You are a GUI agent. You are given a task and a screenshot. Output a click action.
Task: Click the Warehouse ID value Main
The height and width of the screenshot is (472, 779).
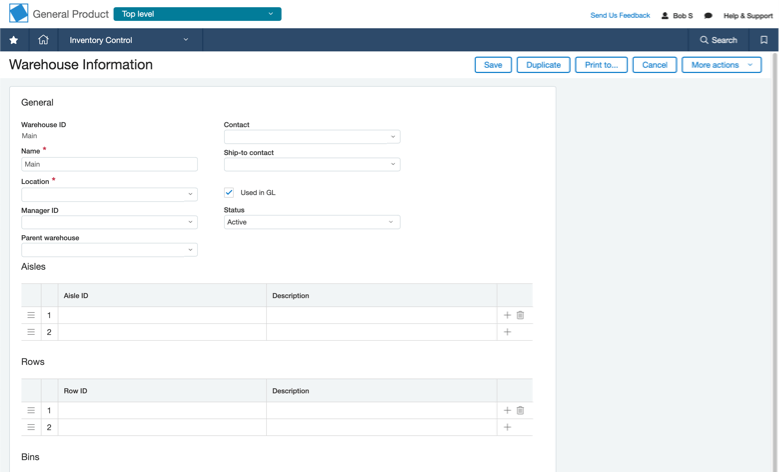tap(29, 136)
